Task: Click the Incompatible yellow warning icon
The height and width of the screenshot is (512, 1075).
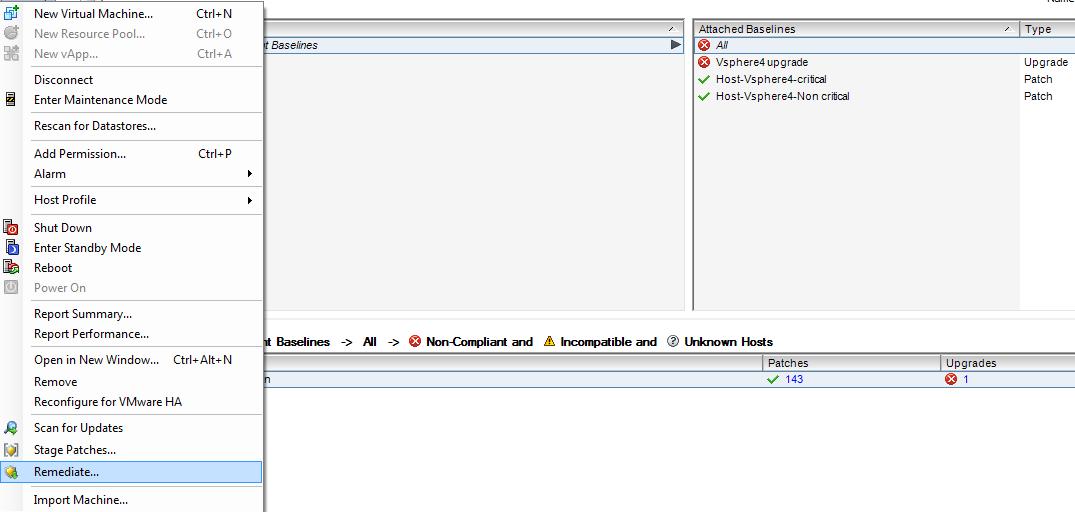Action: [x=549, y=341]
